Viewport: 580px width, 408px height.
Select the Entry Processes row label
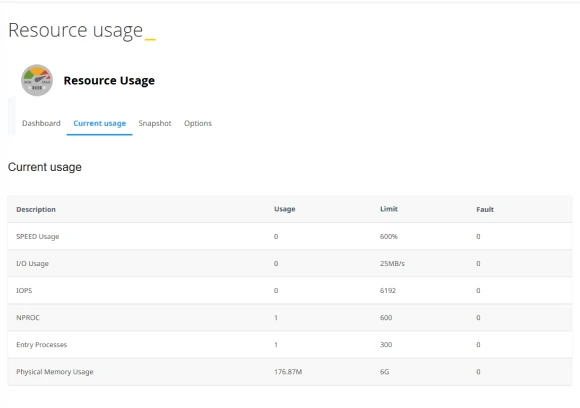click(x=41, y=344)
